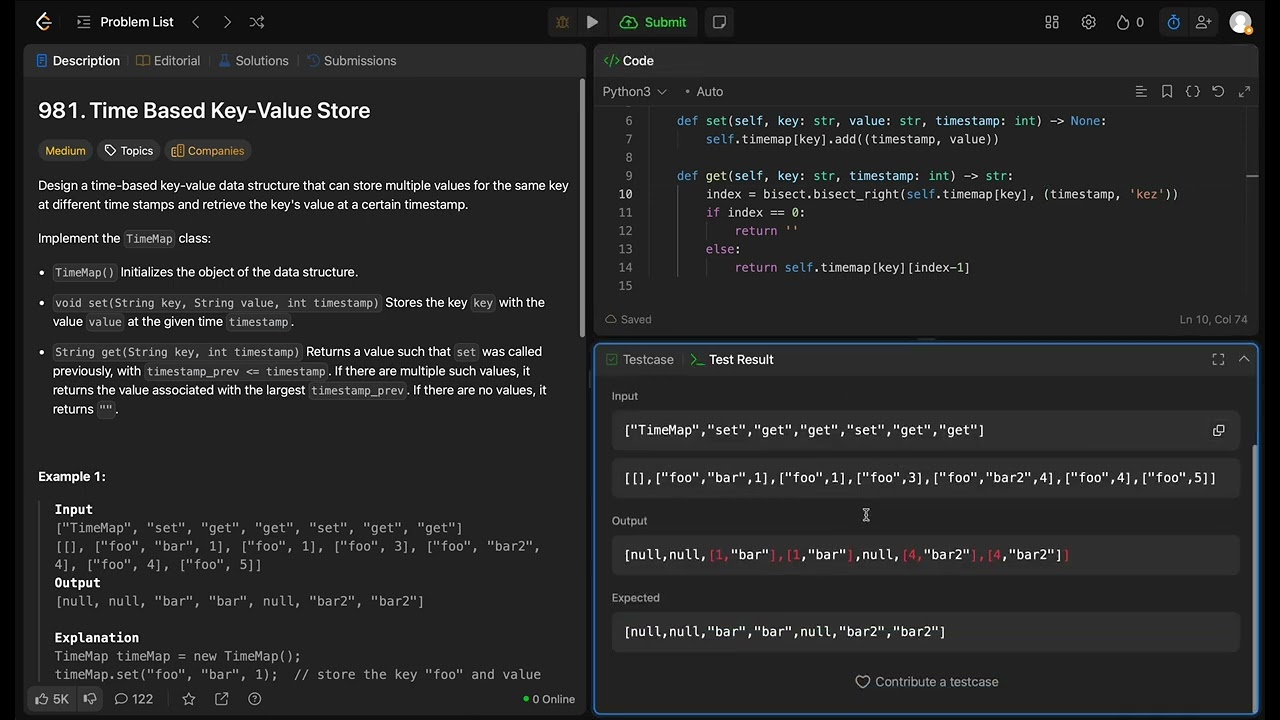The image size is (1280, 720).
Task: Select the Test Result tab
Action: (732, 360)
